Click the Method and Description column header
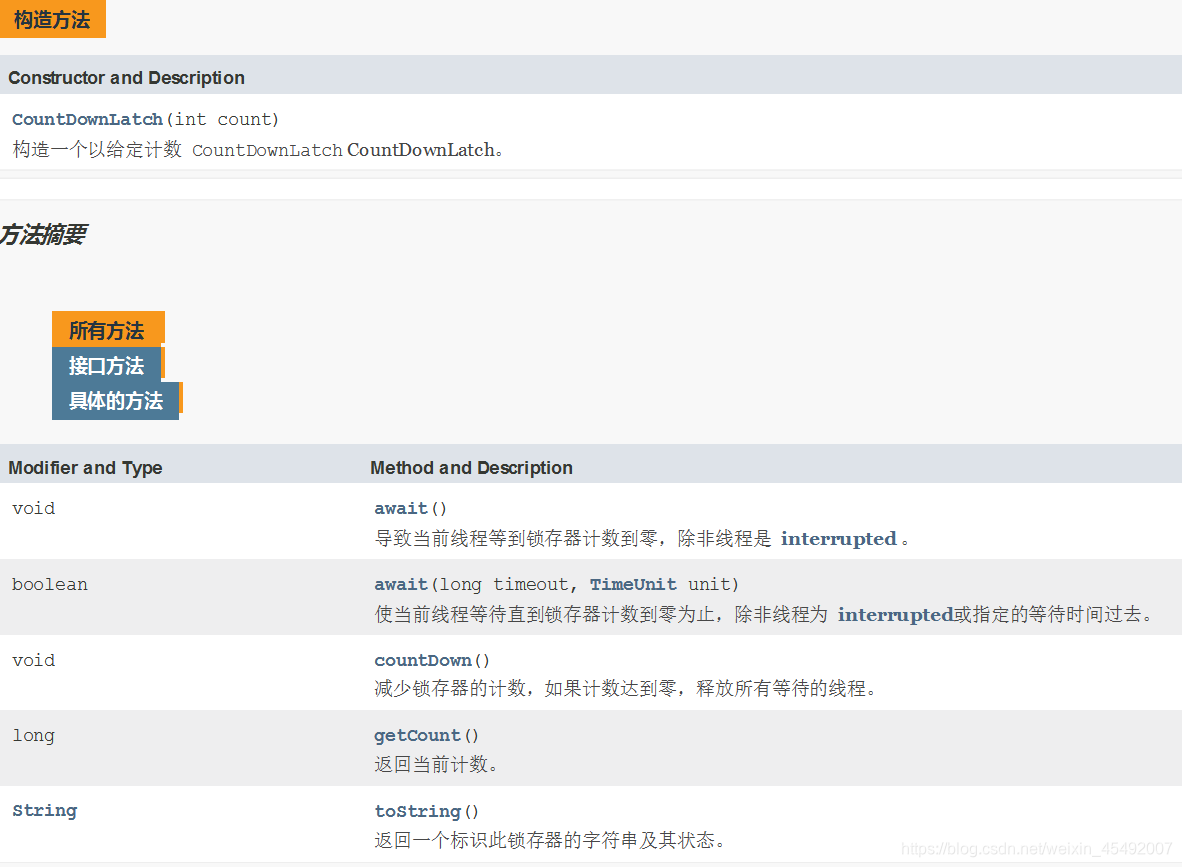1182x867 pixels. tap(471, 467)
